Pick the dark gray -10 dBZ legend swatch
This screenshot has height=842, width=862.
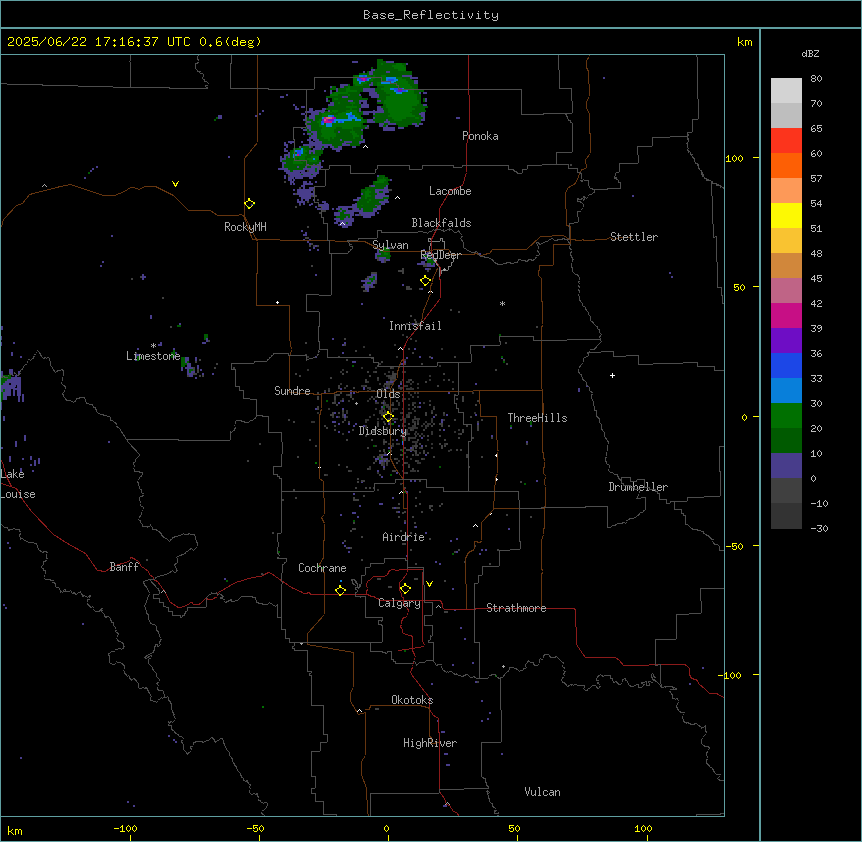(x=786, y=516)
